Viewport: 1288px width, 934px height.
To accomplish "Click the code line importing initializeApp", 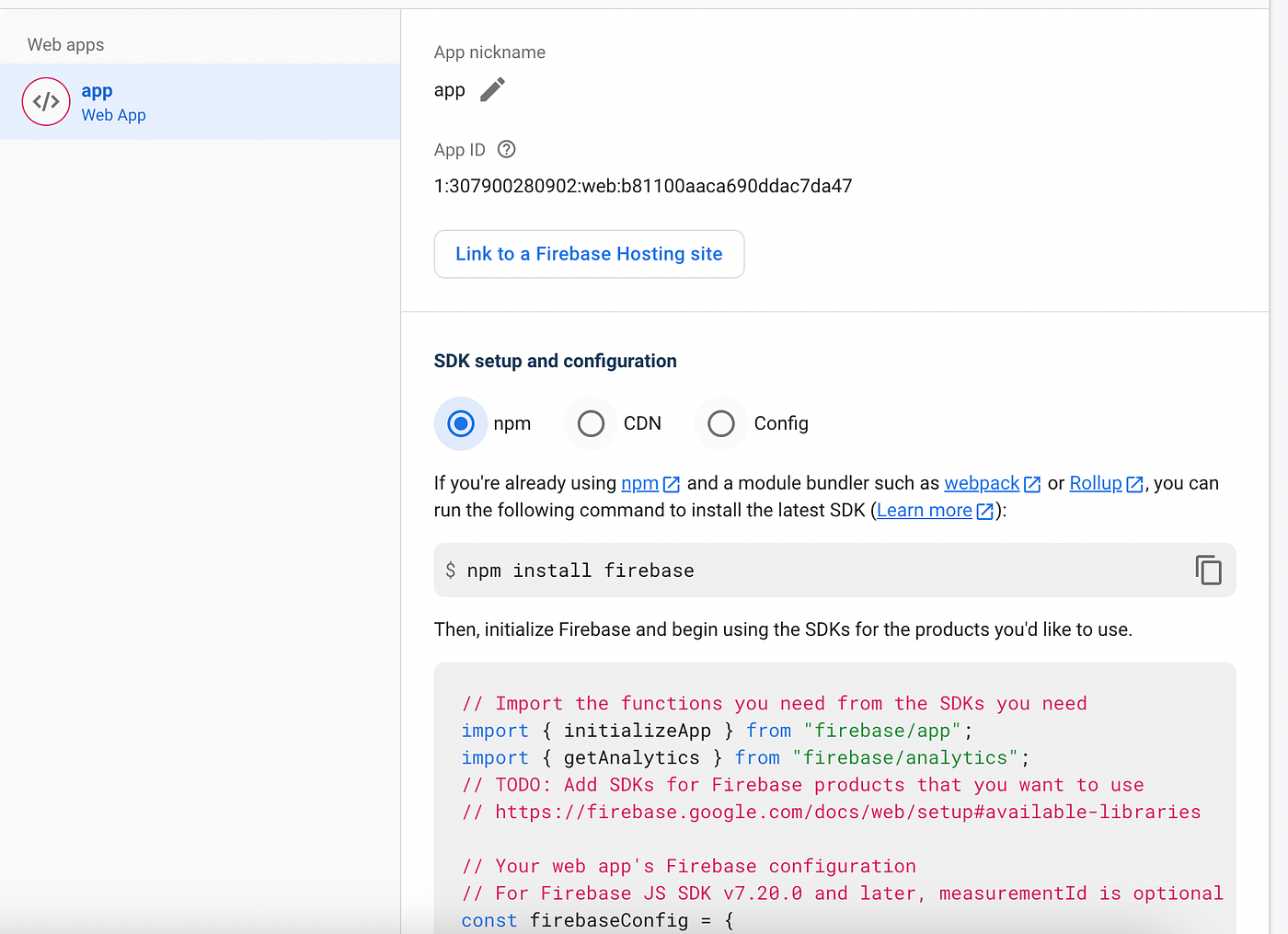I will click(717, 731).
